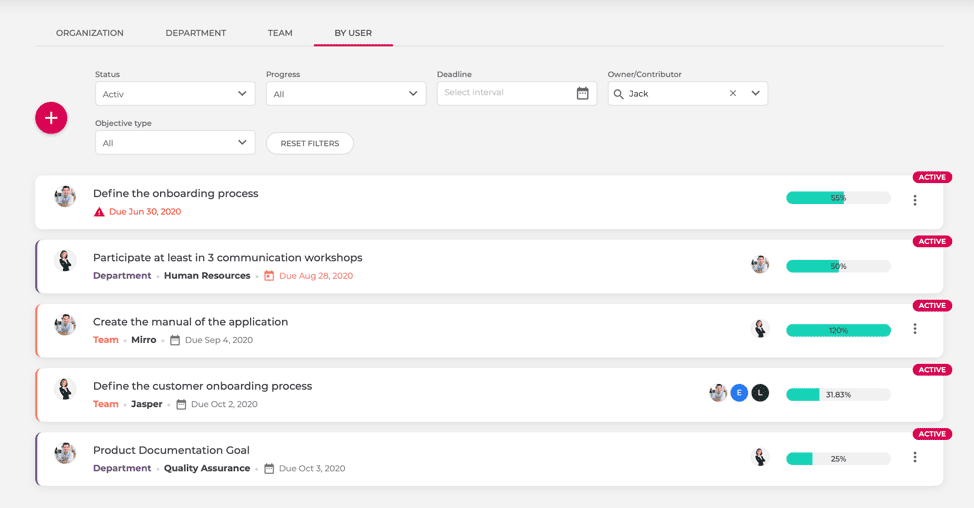
Task: Click blue E contributor avatar
Action: pos(739,392)
